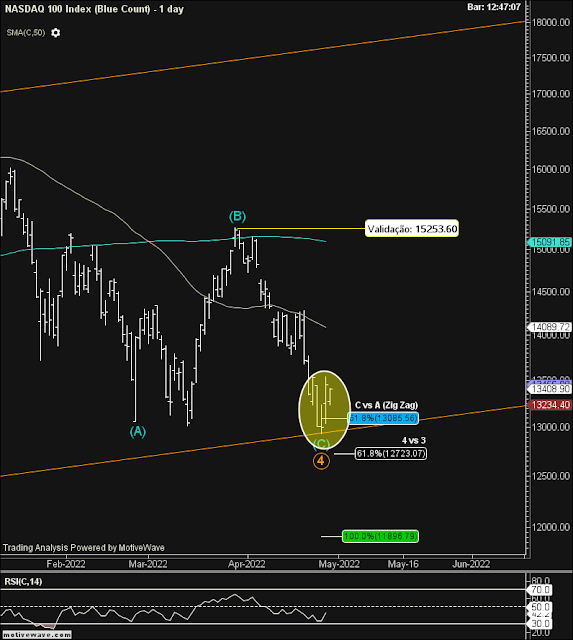This screenshot has height=640, width=573.
Task: Click the 12000.00 price scale label
Action: click(x=551, y=527)
